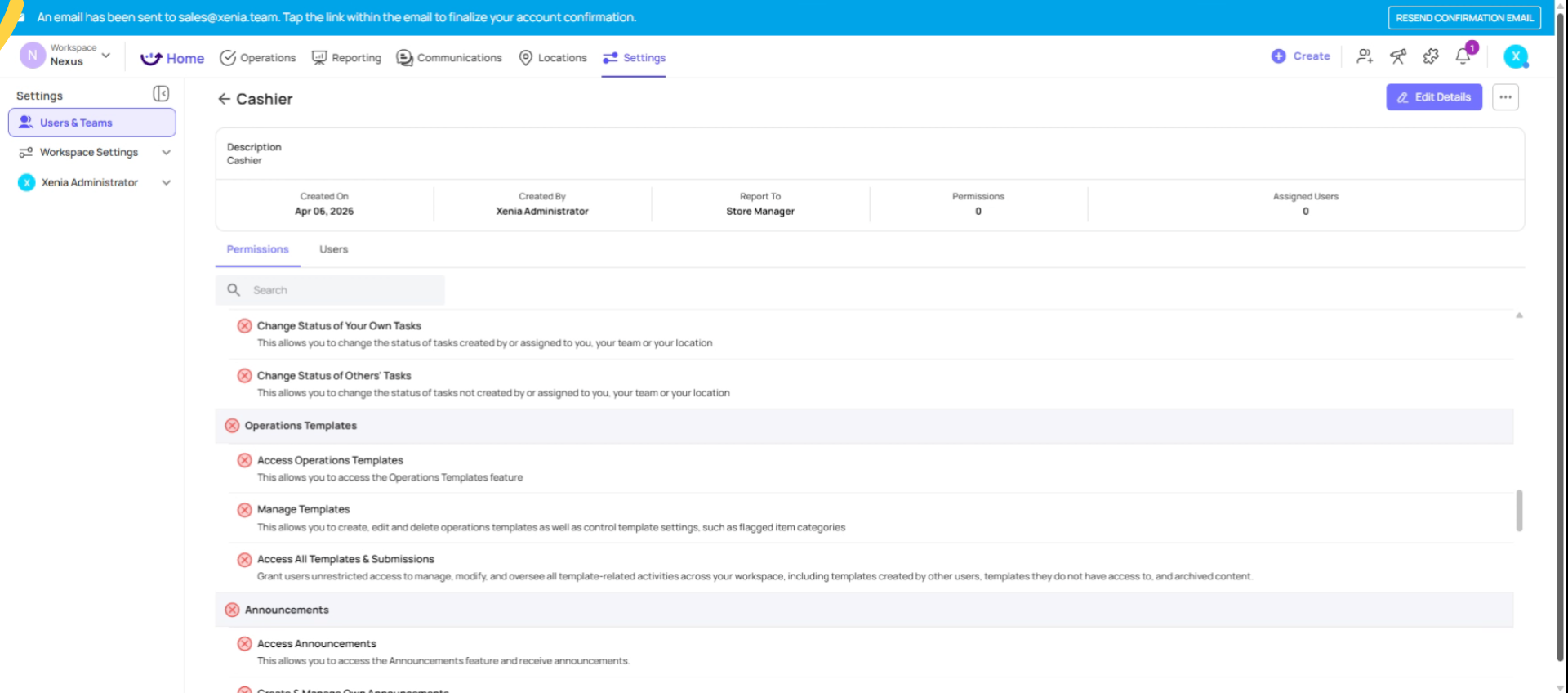Viewport: 1568px width, 693px height.
Task: Click the Create button label
Action: pos(1312,56)
